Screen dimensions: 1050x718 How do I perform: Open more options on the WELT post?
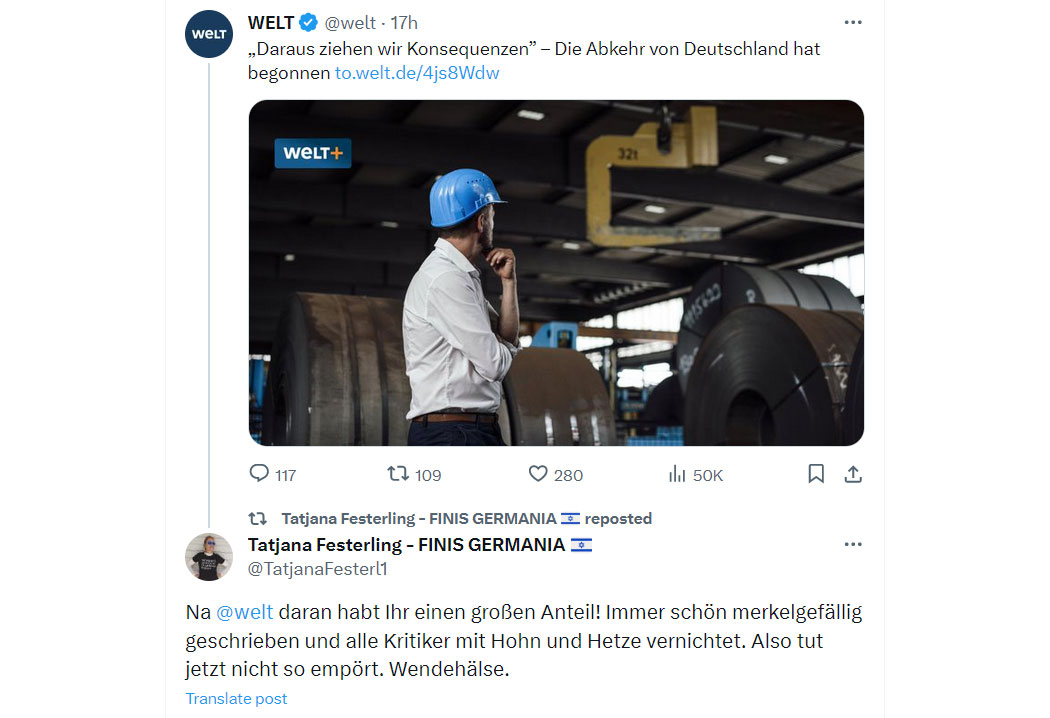click(x=852, y=22)
